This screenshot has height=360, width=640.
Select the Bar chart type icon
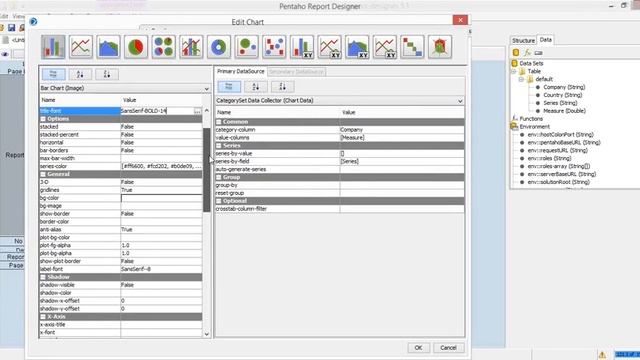pos(53,47)
